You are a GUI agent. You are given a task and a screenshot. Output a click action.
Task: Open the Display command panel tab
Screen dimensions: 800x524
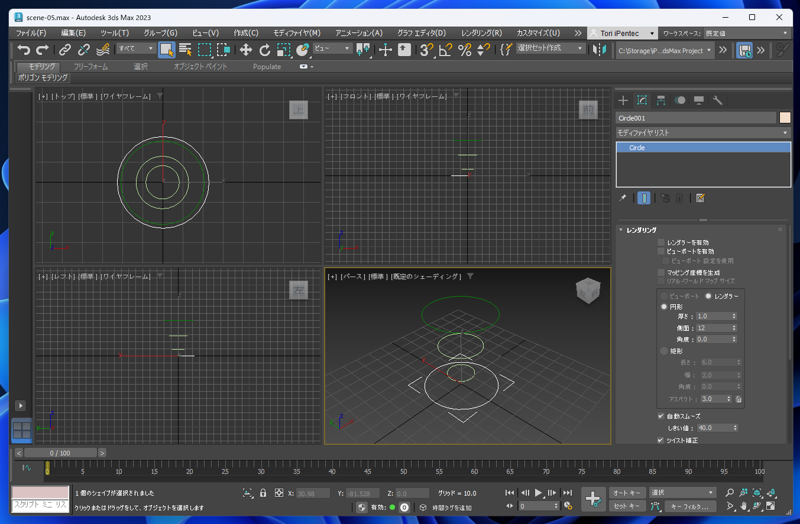(x=698, y=100)
